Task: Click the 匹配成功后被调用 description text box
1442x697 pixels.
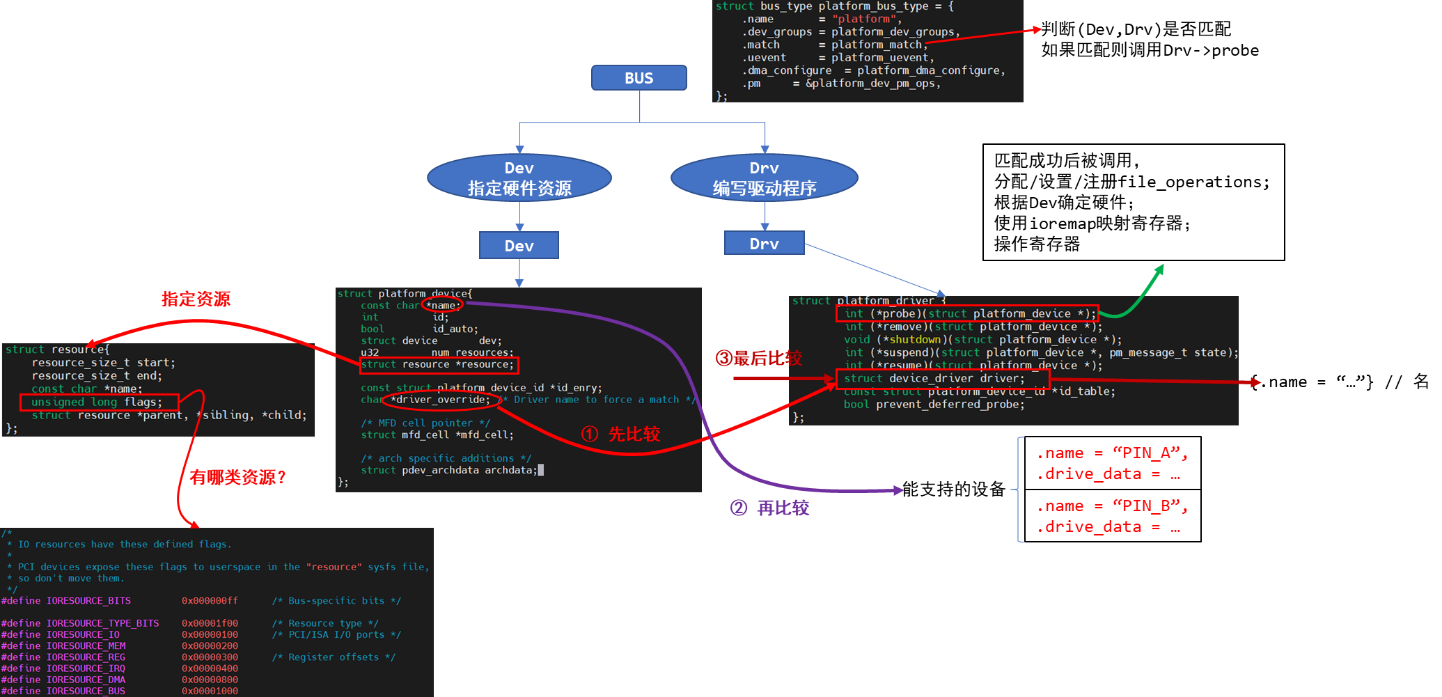Action: [1133, 203]
